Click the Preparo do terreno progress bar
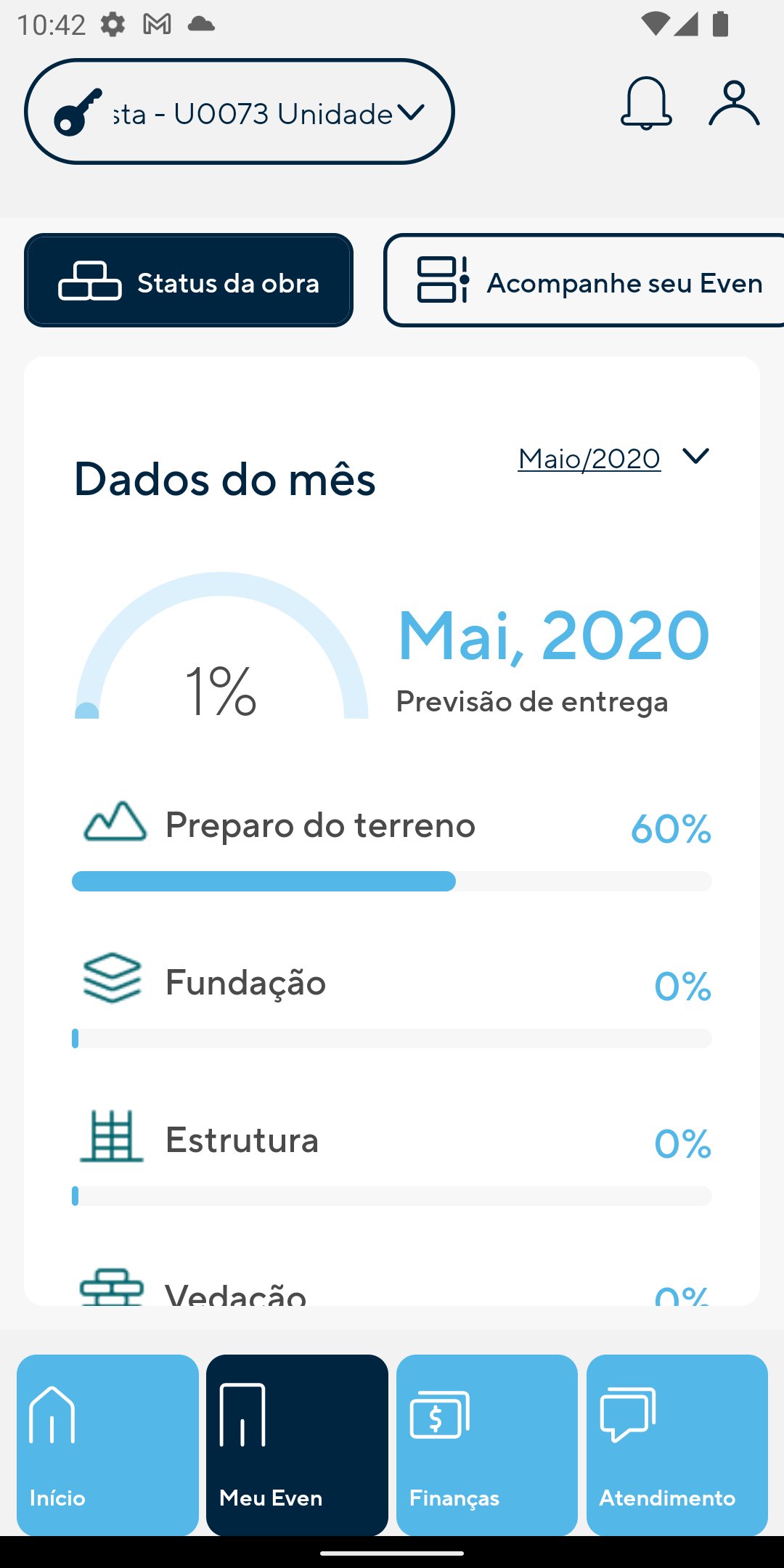 coord(392,881)
